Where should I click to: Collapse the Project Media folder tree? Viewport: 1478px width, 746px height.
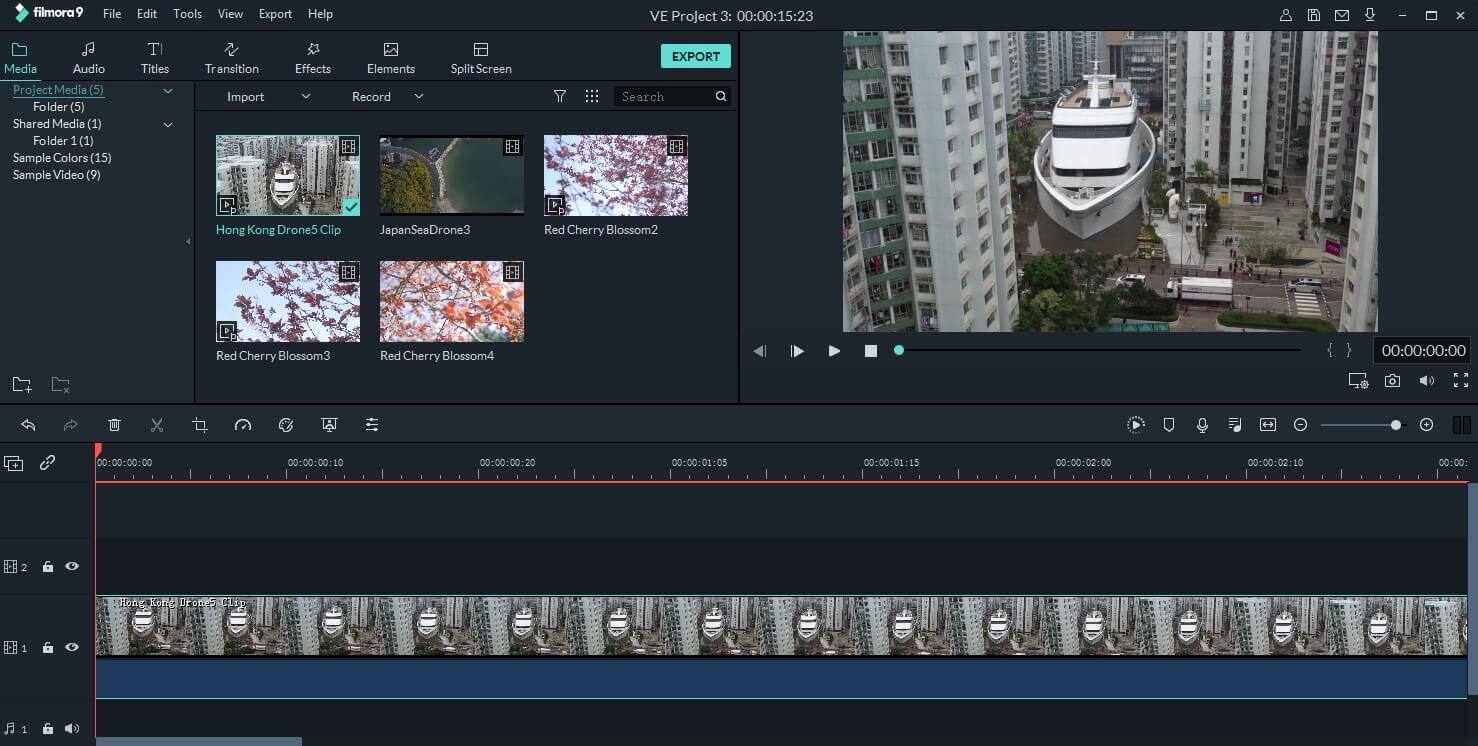(168, 90)
